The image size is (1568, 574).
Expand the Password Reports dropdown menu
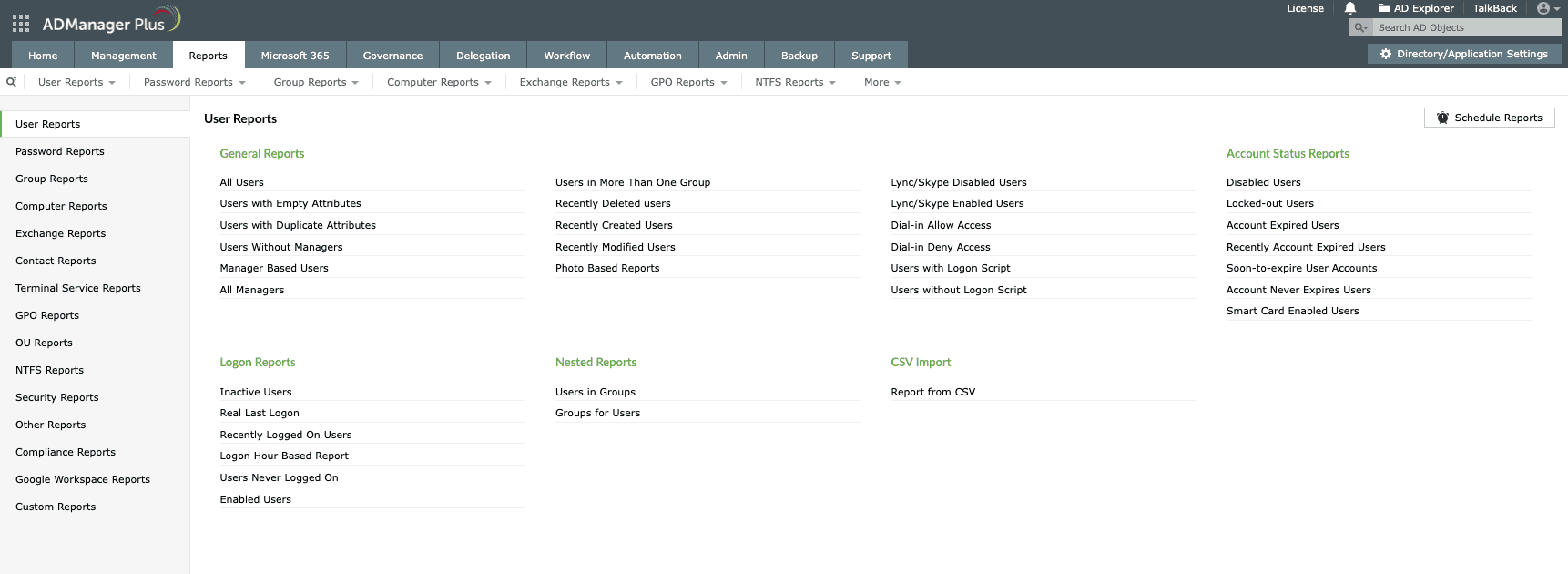(x=195, y=82)
